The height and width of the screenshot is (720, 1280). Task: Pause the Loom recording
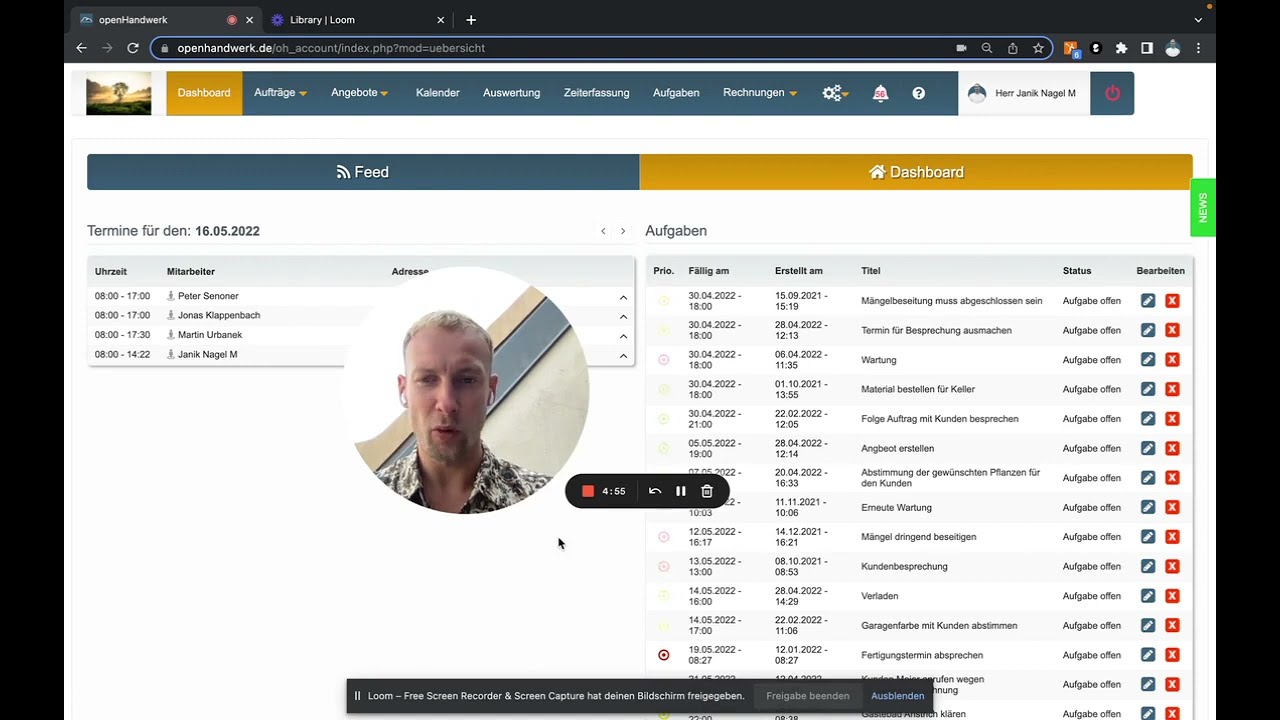pyautogui.click(x=681, y=491)
